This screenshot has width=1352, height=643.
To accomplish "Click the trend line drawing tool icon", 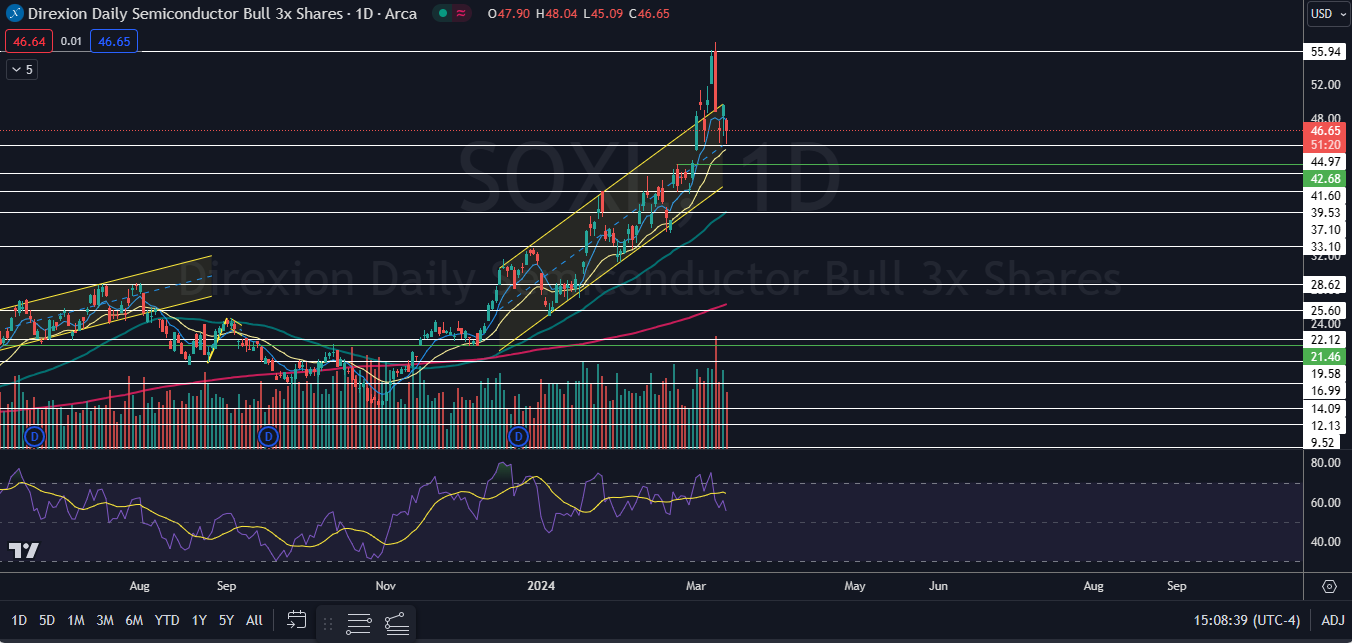I will (x=394, y=623).
